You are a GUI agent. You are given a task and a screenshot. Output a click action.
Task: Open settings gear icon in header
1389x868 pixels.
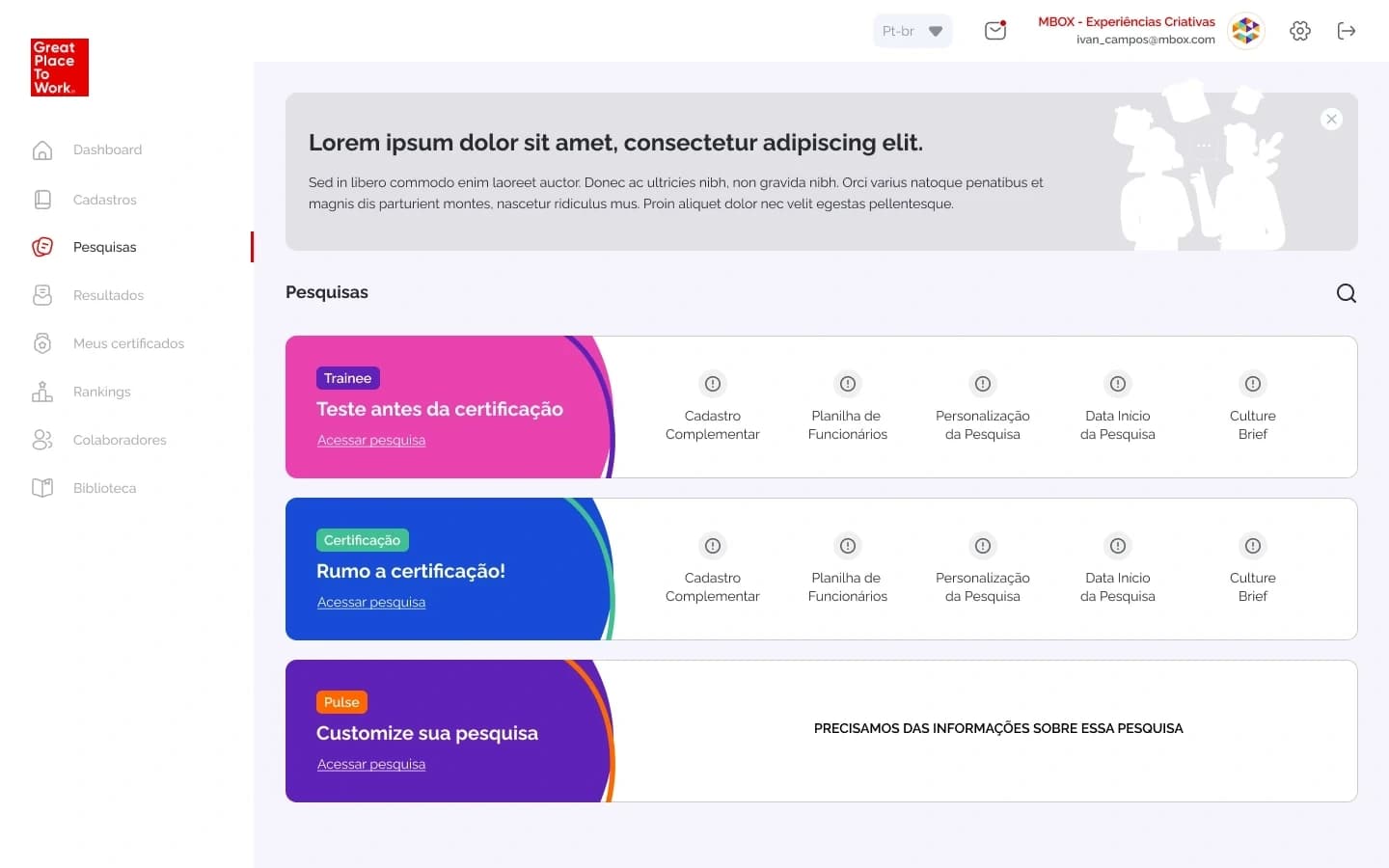point(1300,31)
